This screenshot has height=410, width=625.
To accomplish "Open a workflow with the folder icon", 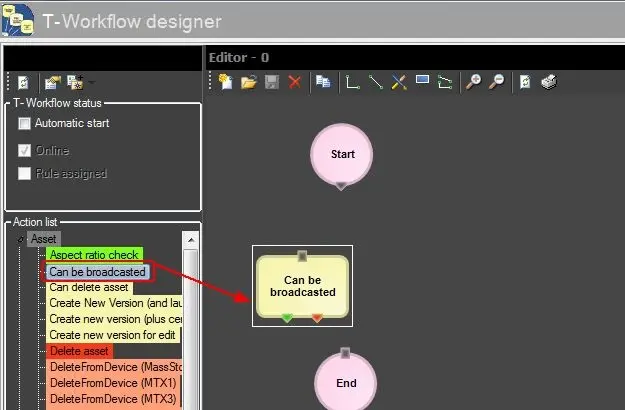I will point(248,83).
